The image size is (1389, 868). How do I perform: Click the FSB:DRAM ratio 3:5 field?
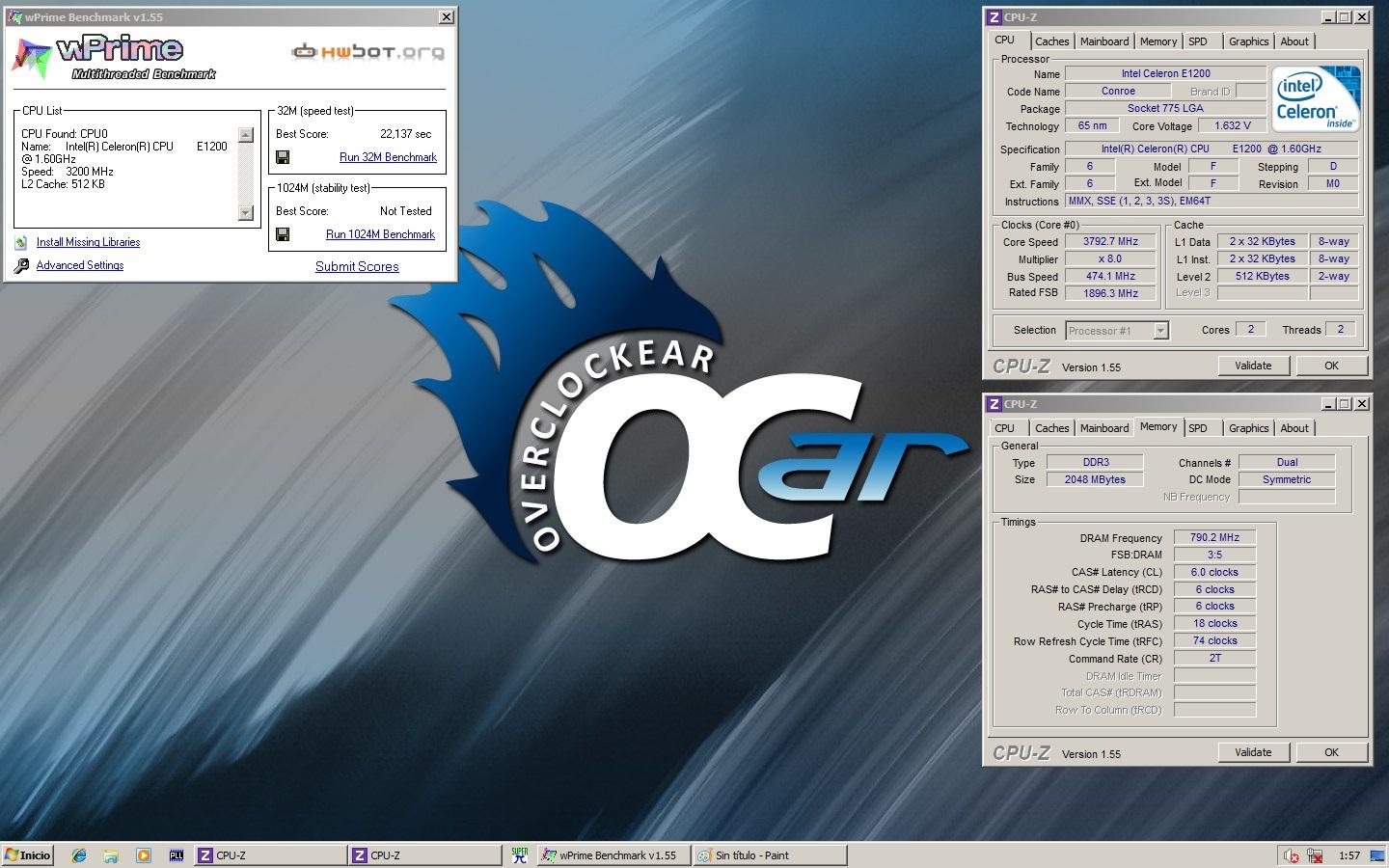point(1214,555)
